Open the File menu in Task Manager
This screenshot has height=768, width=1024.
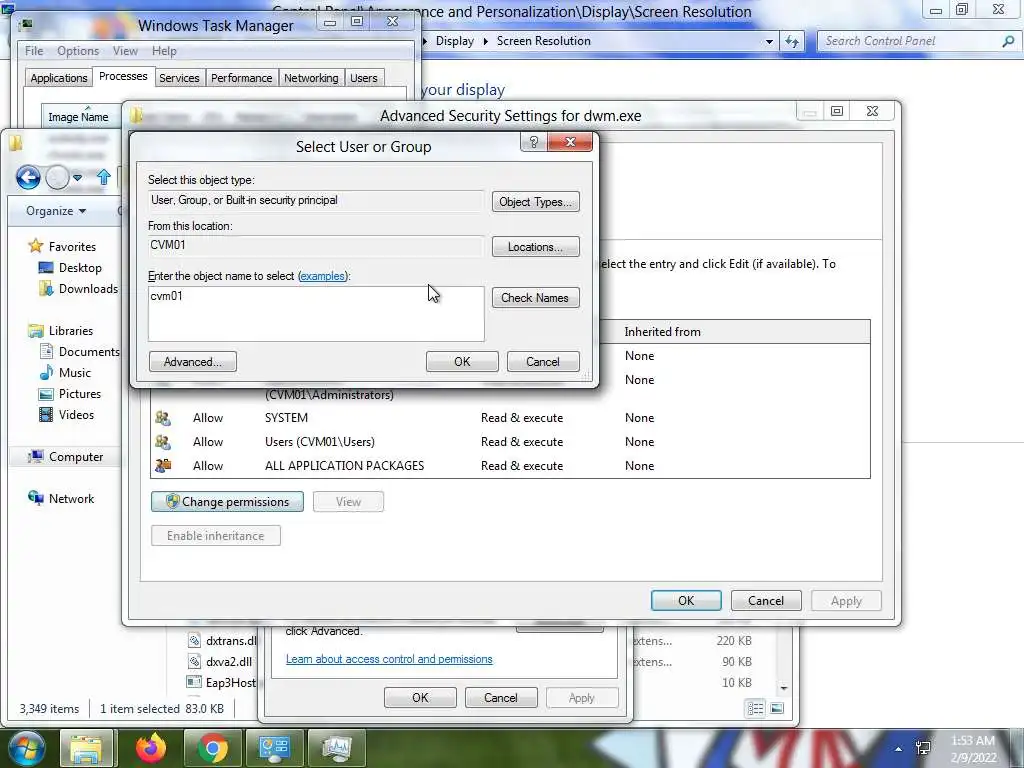click(x=34, y=51)
